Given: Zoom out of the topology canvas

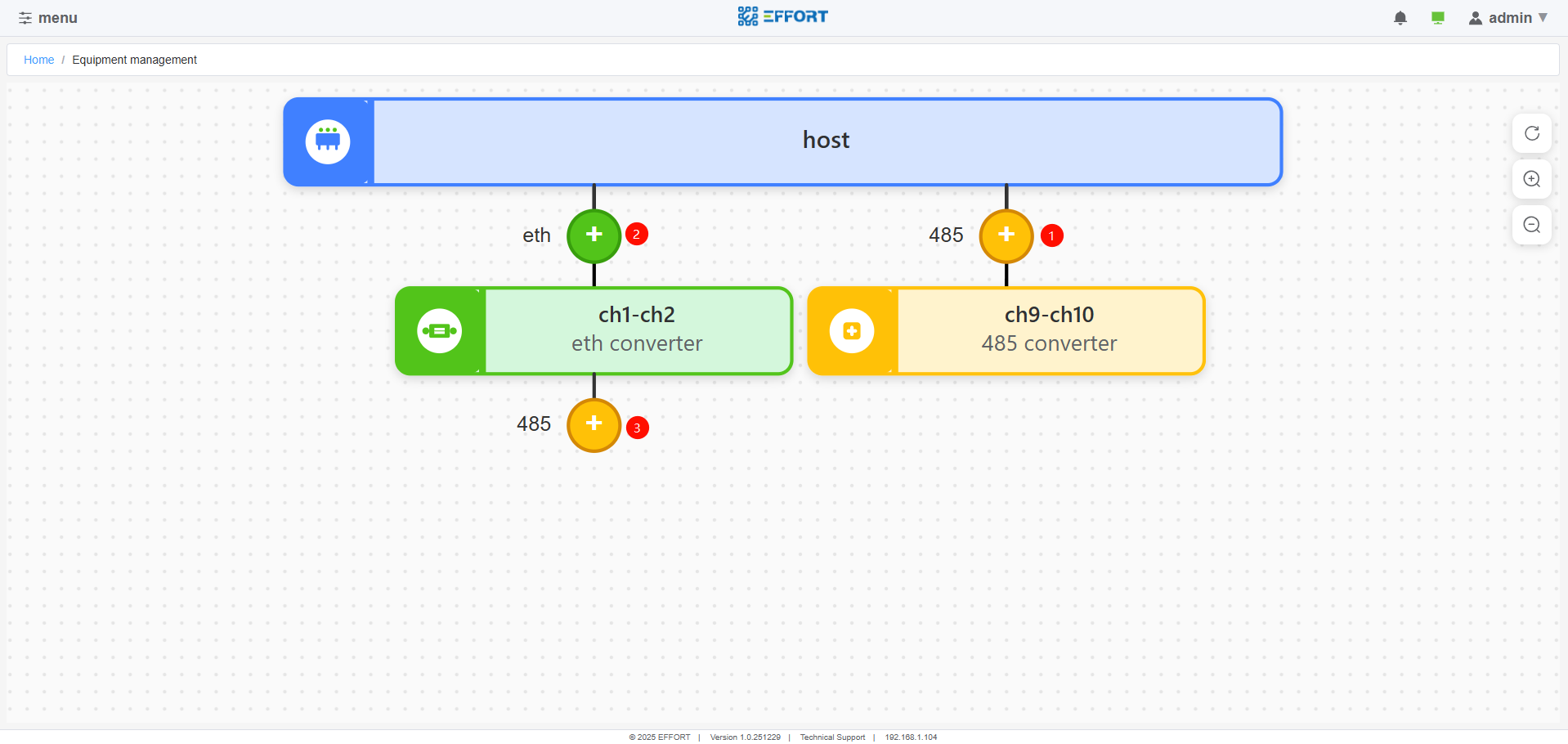Looking at the screenshot, I should click(x=1531, y=225).
